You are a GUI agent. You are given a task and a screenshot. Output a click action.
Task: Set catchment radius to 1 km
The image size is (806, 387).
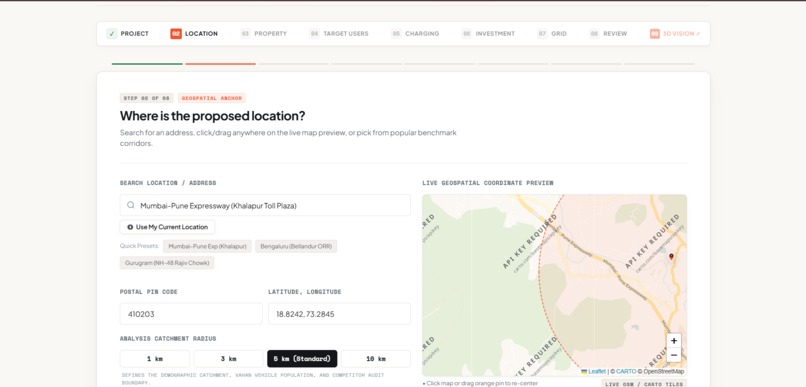(155, 359)
